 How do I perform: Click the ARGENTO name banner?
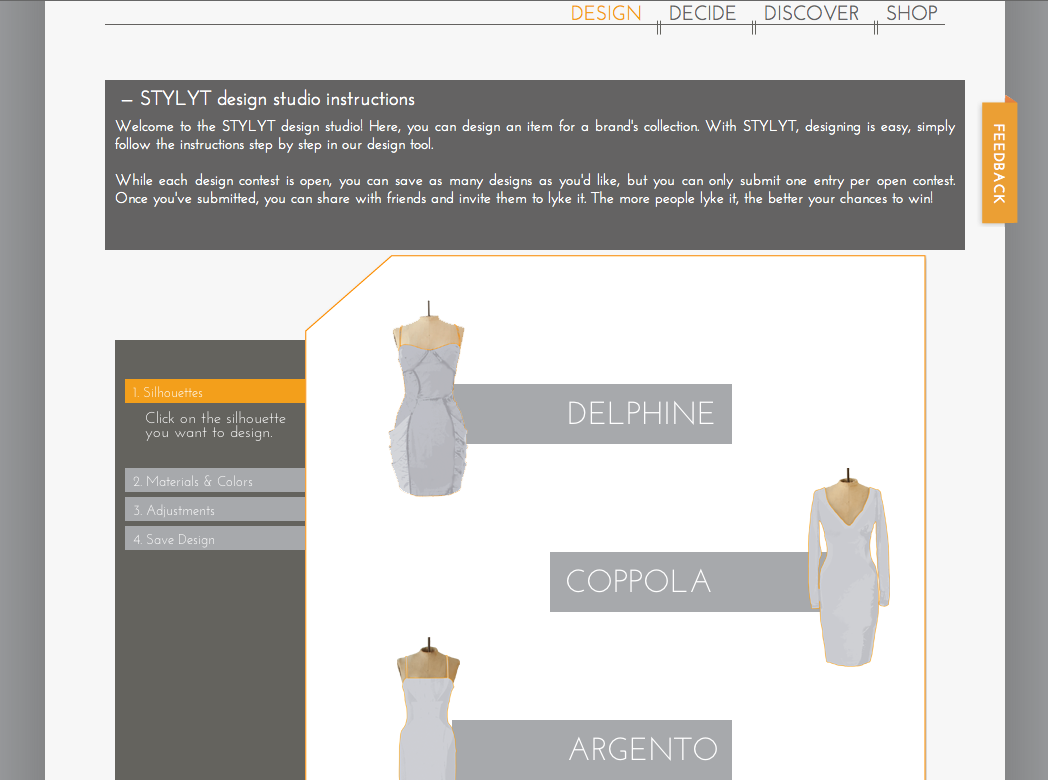coord(592,749)
